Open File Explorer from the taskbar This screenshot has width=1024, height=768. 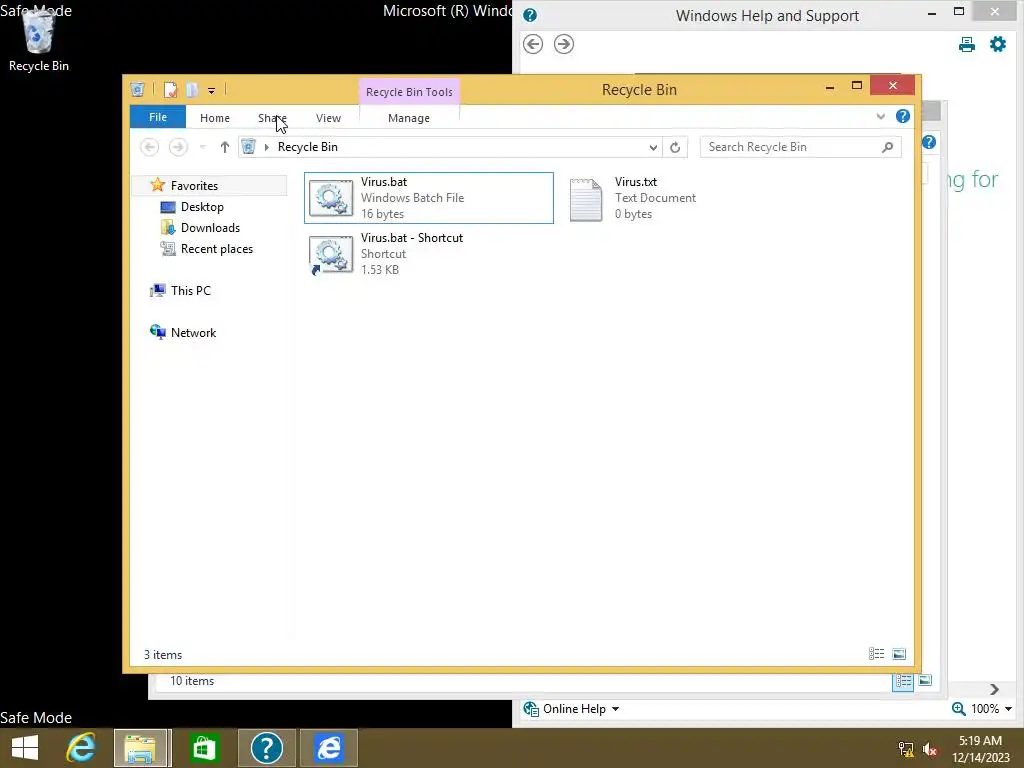click(141, 748)
